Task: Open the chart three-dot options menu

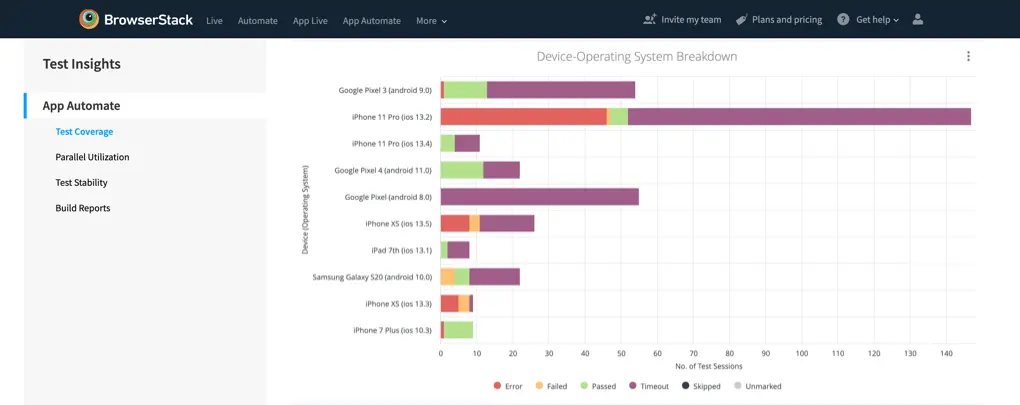Action: tap(968, 57)
